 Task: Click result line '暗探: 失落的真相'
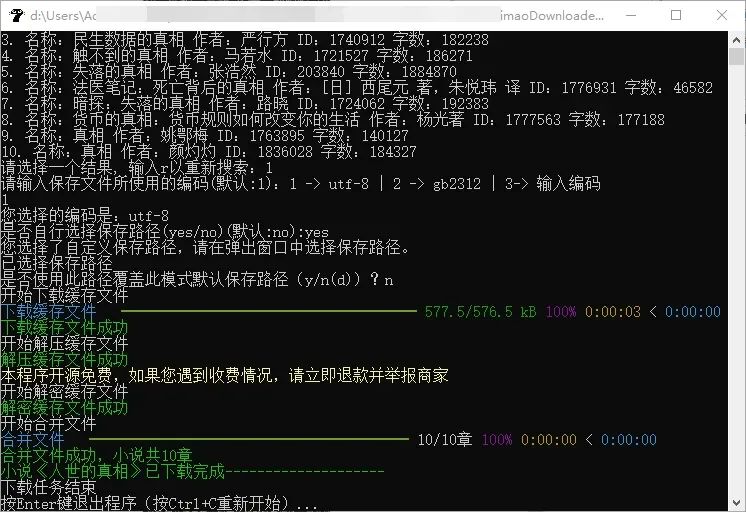pos(245,104)
